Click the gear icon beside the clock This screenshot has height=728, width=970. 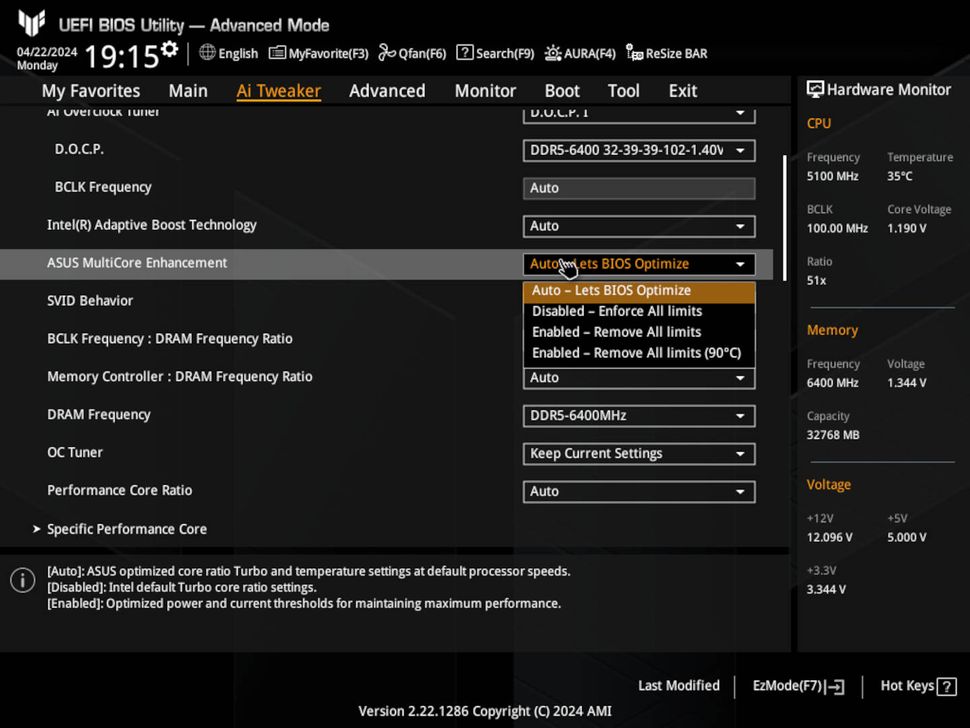click(169, 45)
